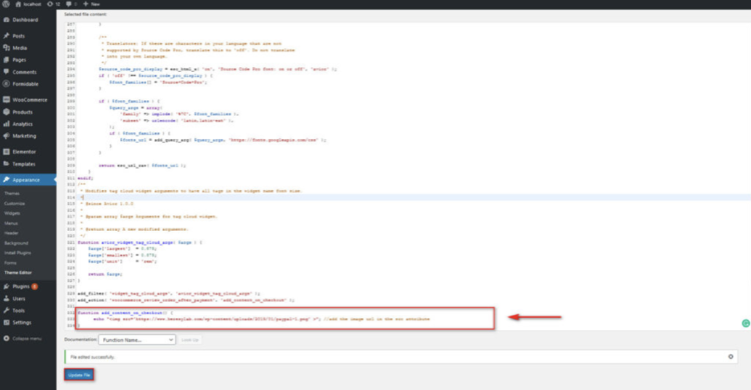
Task: Open the Function Name documentation dropdown
Action: click(137, 340)
